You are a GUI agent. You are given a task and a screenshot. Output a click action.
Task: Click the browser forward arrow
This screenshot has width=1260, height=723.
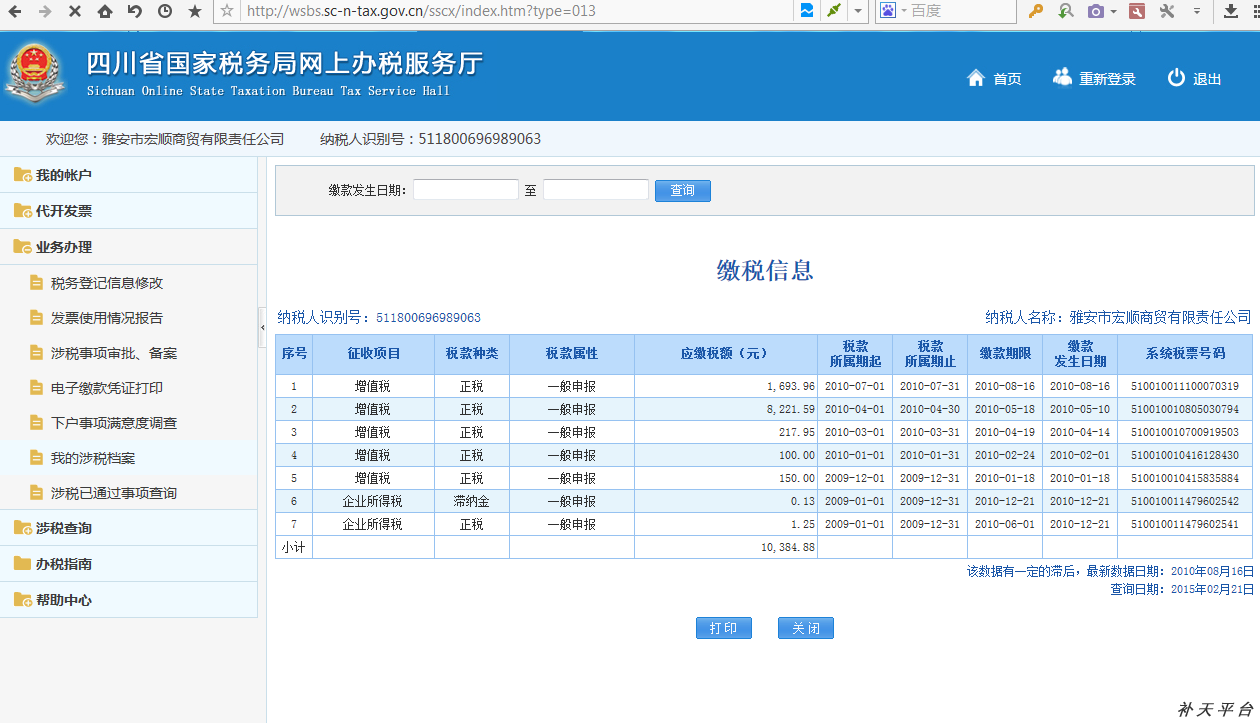45,11
